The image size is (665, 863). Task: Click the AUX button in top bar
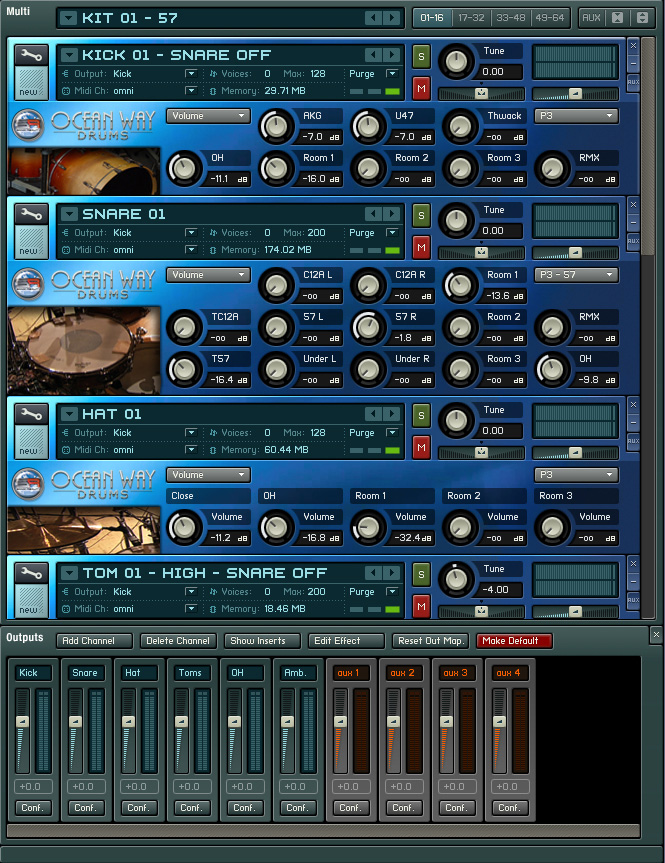(592, 18)
